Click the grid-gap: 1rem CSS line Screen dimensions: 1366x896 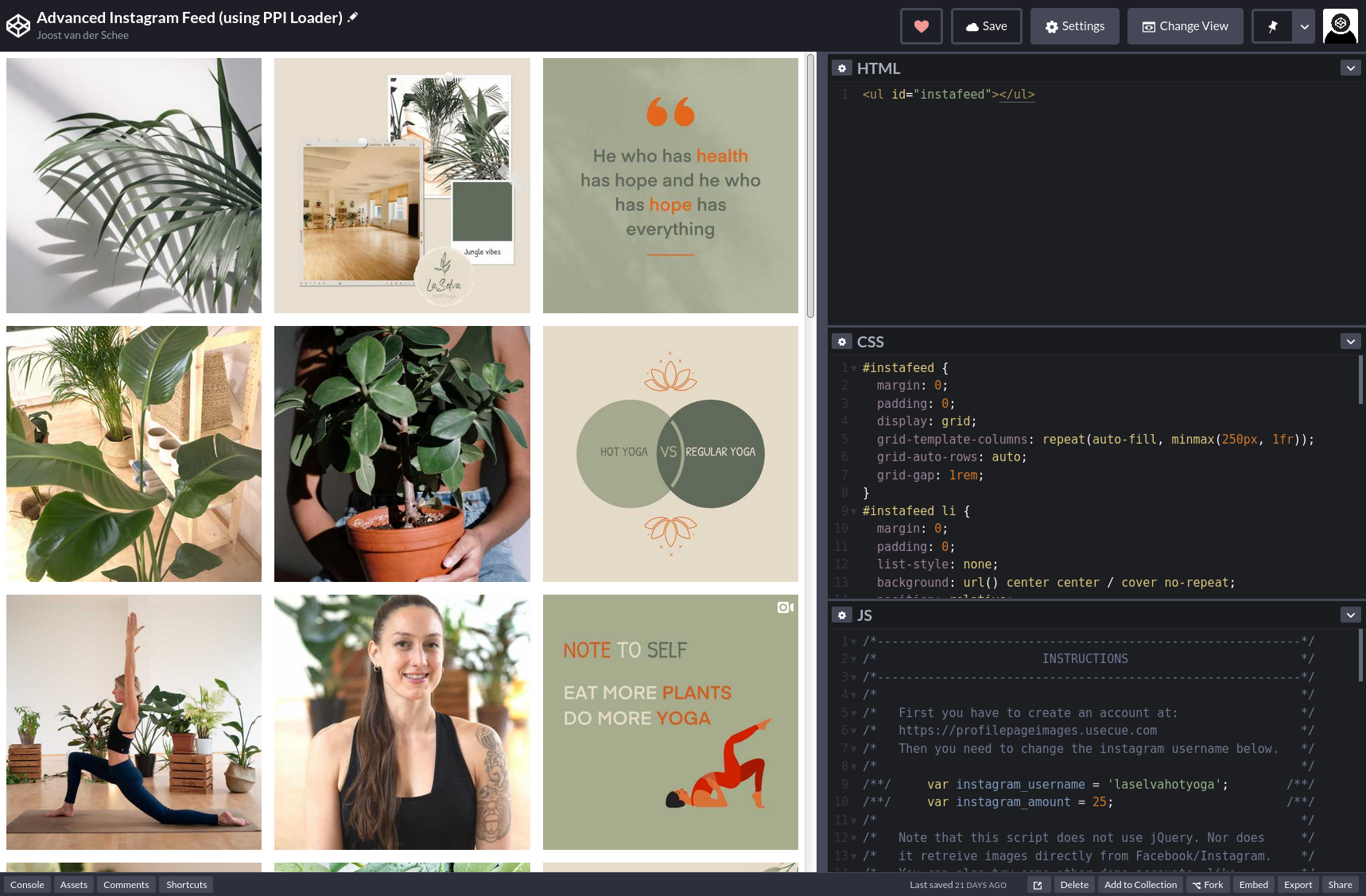pyautogui.click(x=929, y=475)
